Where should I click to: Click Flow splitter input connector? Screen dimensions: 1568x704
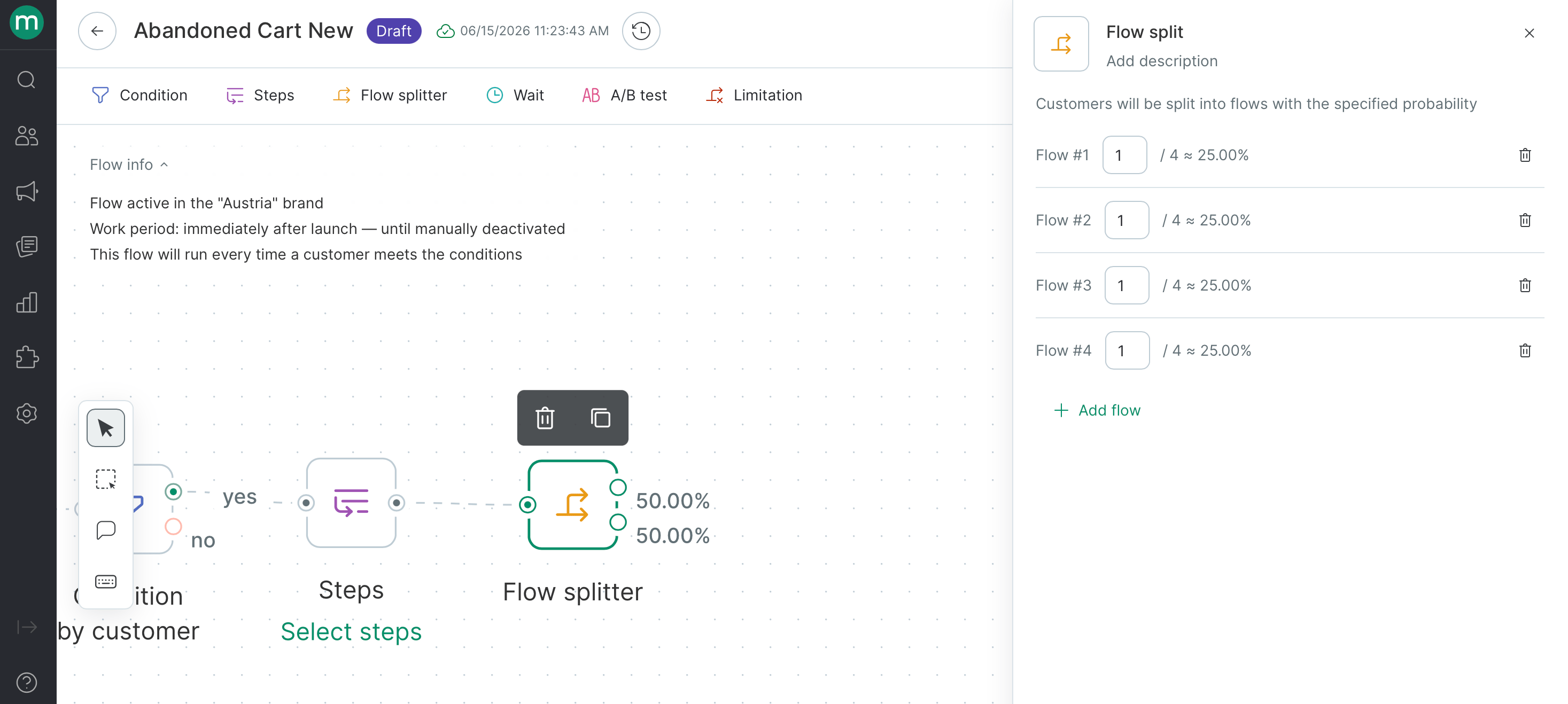pyautogui.click(x=527, y=505)
